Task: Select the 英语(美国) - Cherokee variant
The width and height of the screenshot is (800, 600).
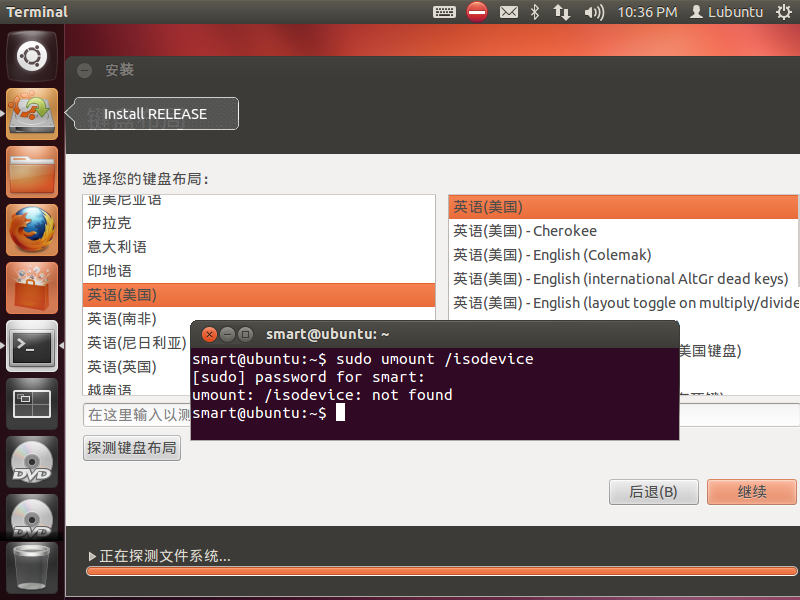Action: coord(623,231)
